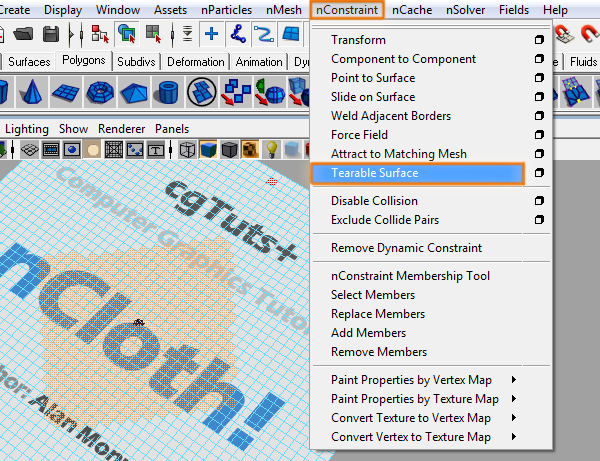The height and width of the screenshot is (461, 600).
Task: Open Slide on Surface option box
Action: click(x=539, y=97)
